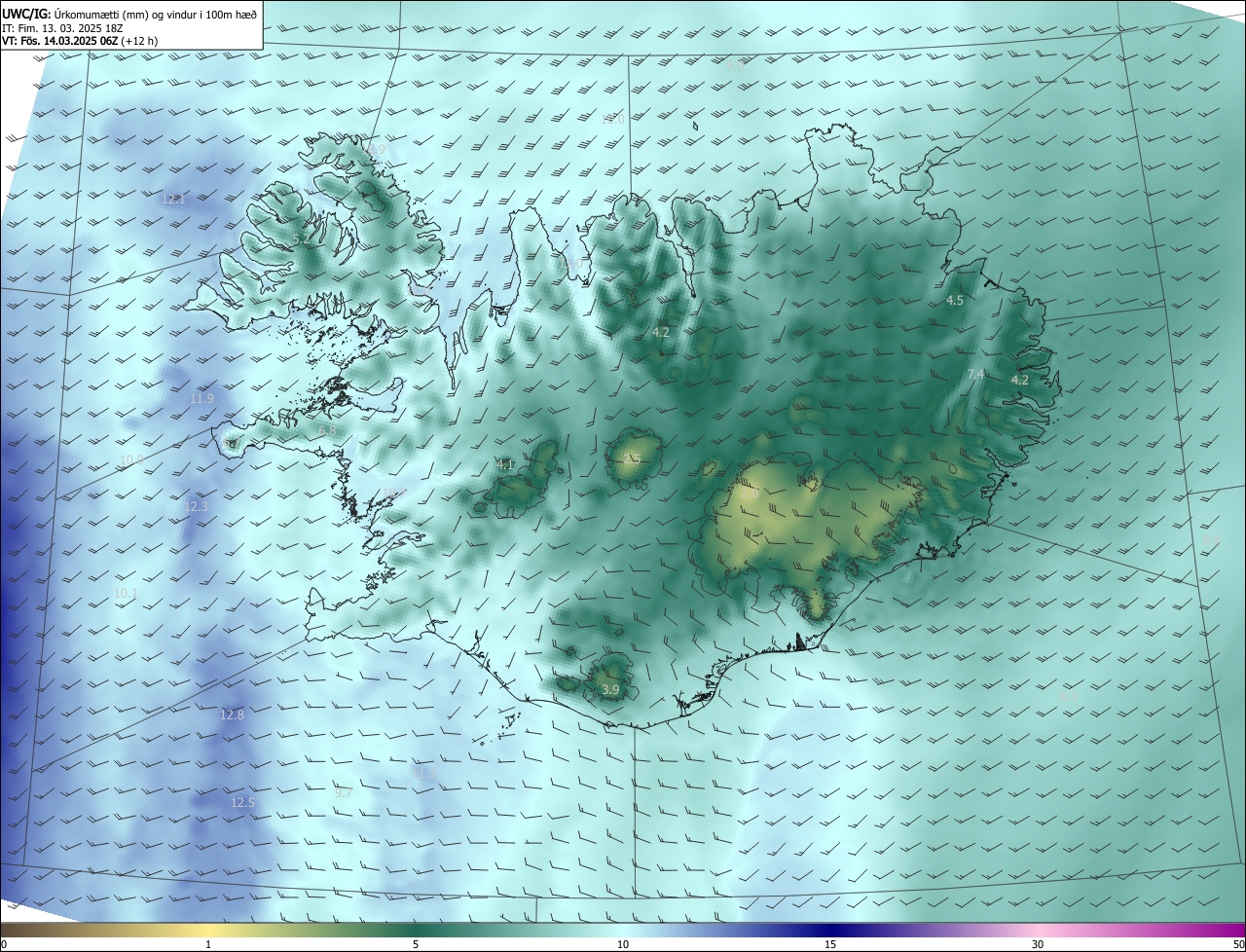The height and width of the screenshot is (952, 1246).
Task: Click the dark navy colorbar segment above label 15
Action: pyautogui.click(x=830, y=930)
